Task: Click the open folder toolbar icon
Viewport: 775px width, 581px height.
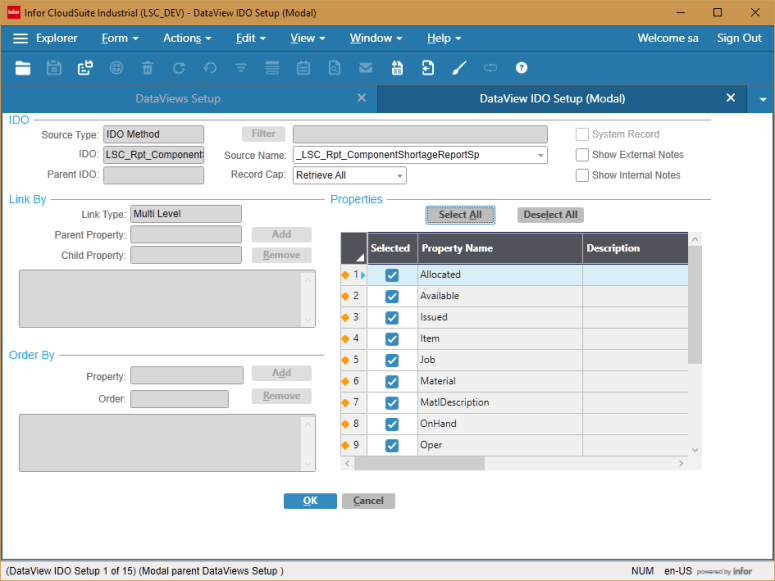Action: (x=23, y=68)
